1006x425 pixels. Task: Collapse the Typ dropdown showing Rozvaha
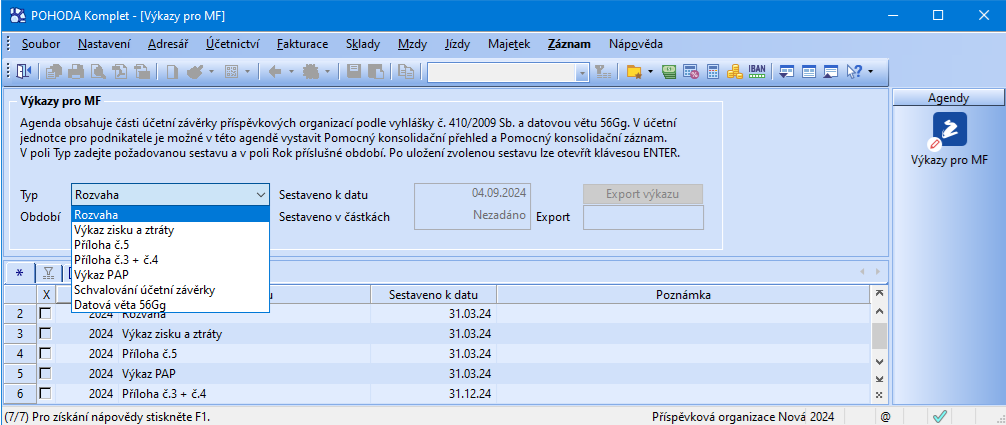tap(260, 195)
